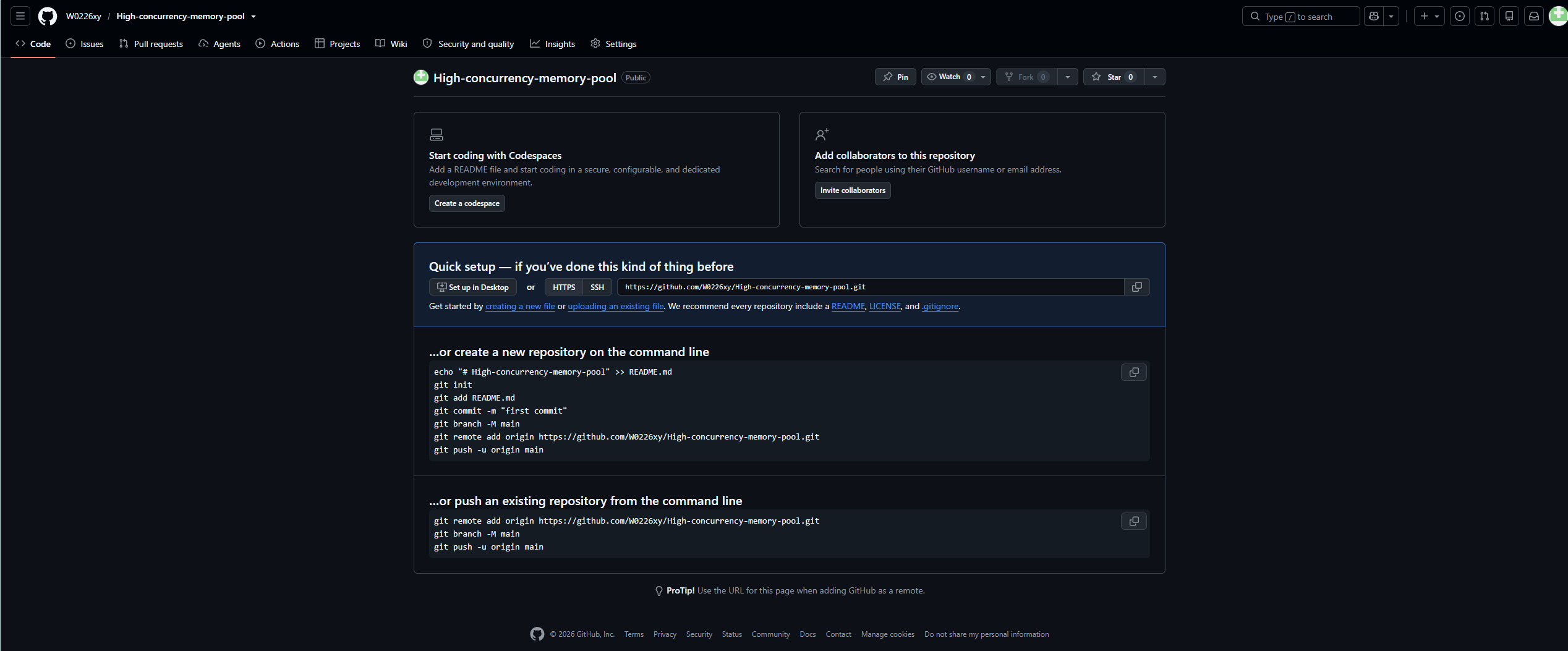Switch the clone URL to SSH
The height and width of the screenshot is (651, 1568).
597,287
